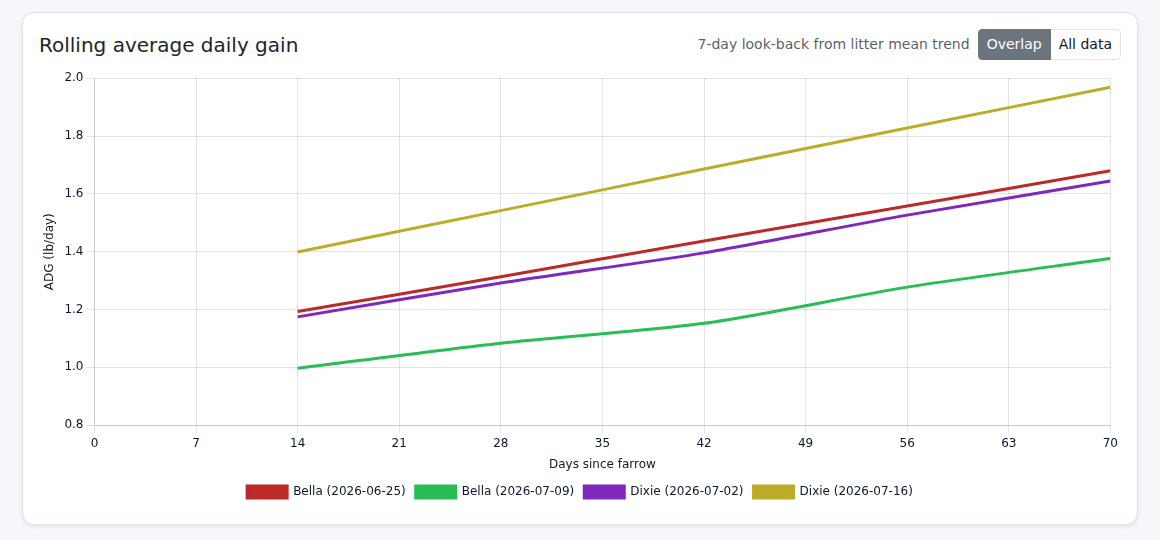
Task: Toggle the purple Dixie (2026-07-02) legend swatch
Action: point(604,491)
